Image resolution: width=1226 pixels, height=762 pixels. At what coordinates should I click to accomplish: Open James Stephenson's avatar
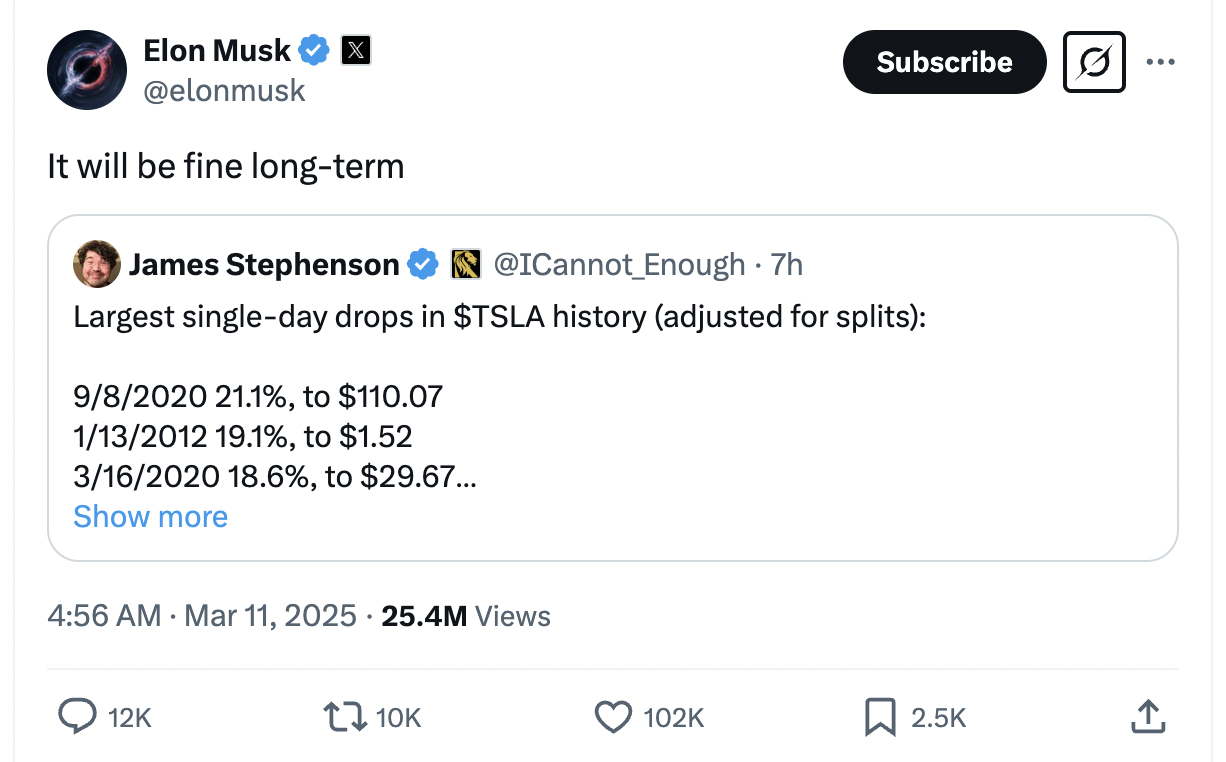[x=96, y=264]
